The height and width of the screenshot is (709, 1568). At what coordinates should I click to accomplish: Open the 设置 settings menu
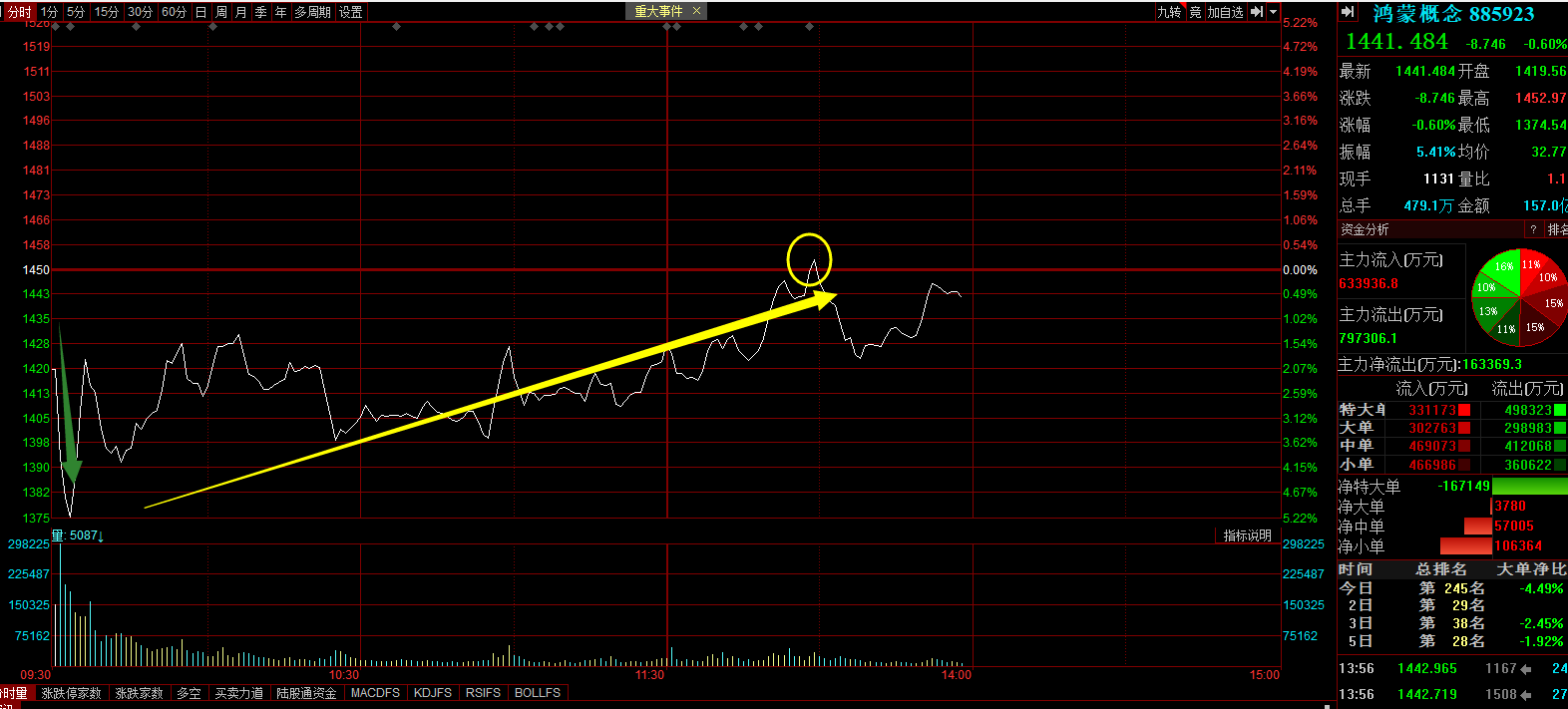pos(351,12)
